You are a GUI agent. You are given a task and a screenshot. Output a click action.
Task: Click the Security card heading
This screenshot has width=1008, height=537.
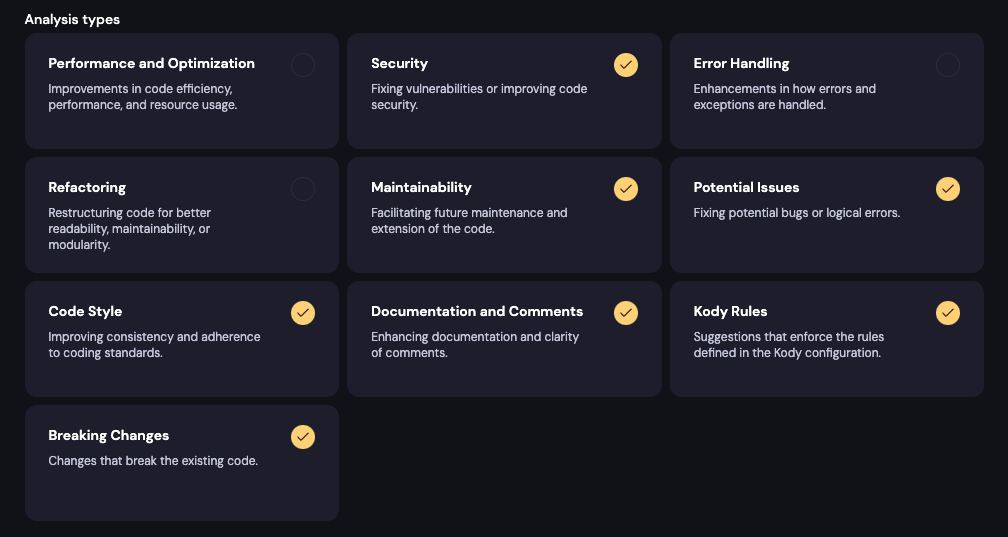399,63
